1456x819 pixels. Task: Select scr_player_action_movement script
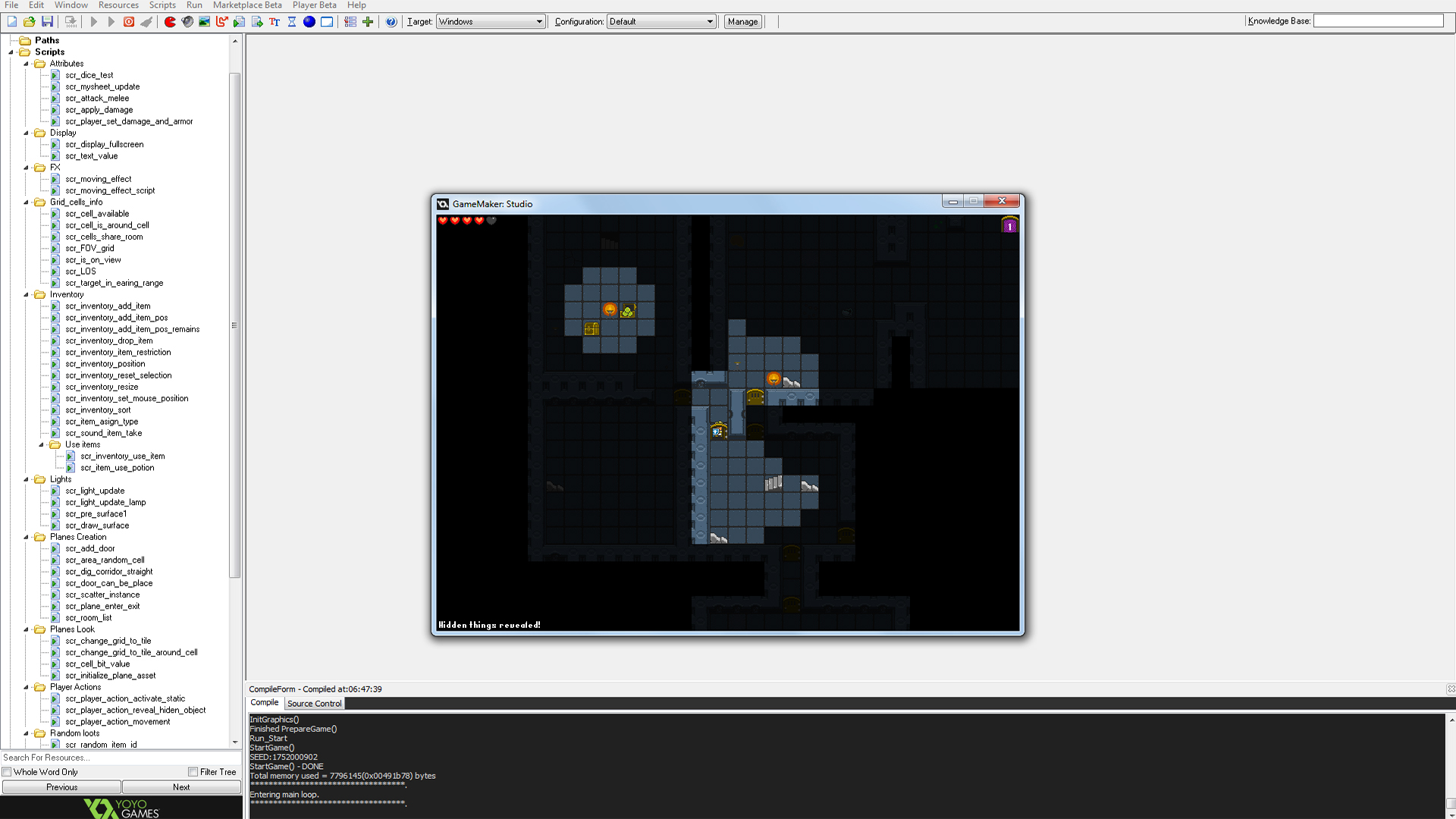pyautogui.click(x=118, y=722)
